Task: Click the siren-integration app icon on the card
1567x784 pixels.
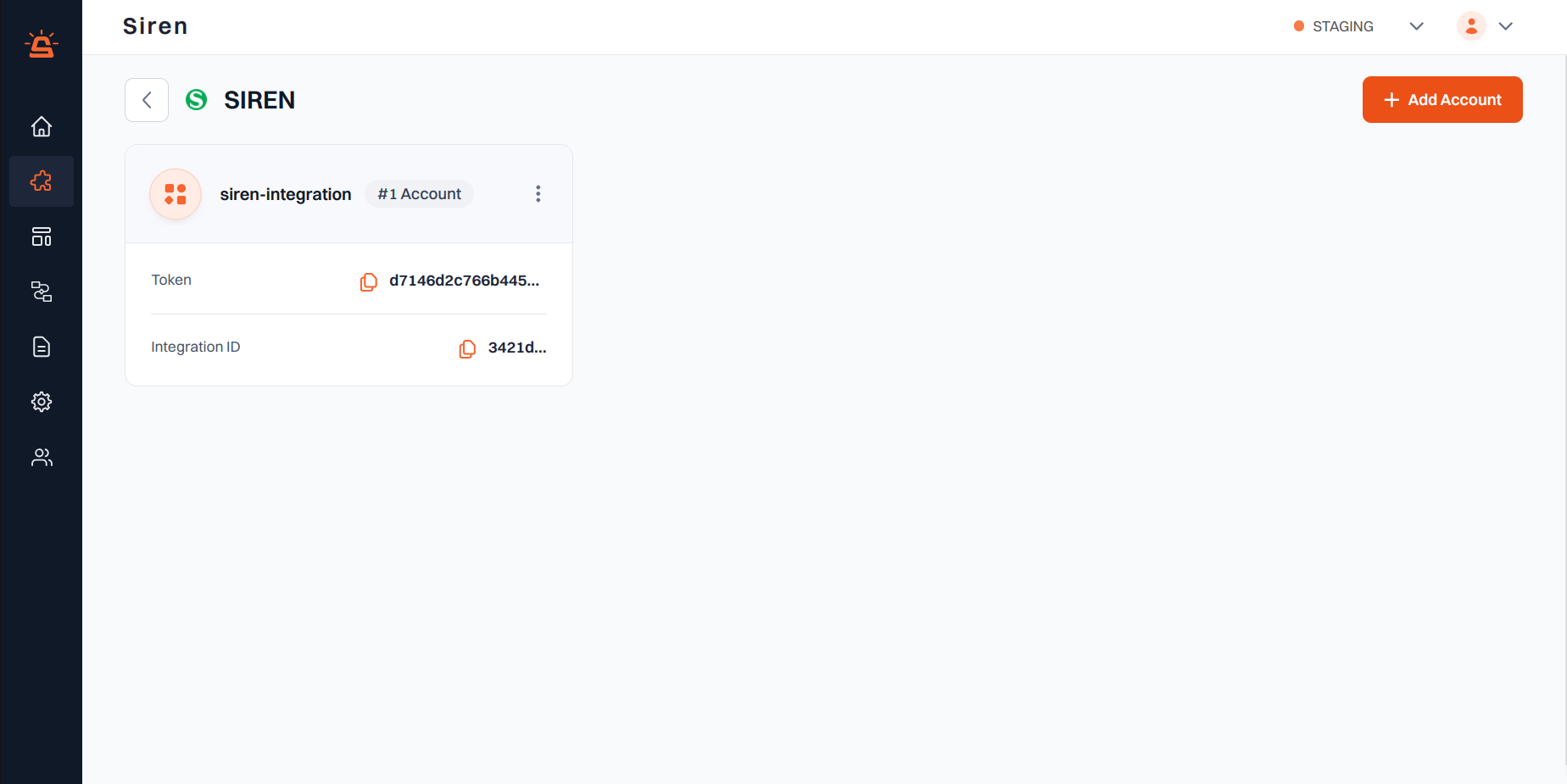Action: [175, 193]
